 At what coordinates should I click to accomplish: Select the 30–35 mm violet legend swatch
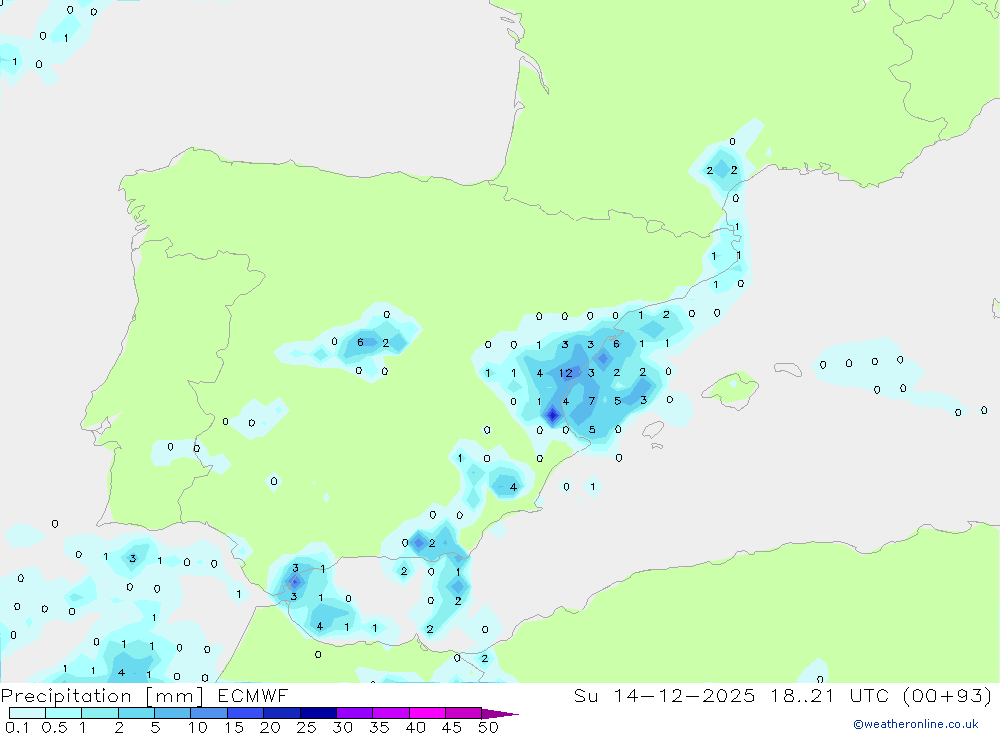354,713
